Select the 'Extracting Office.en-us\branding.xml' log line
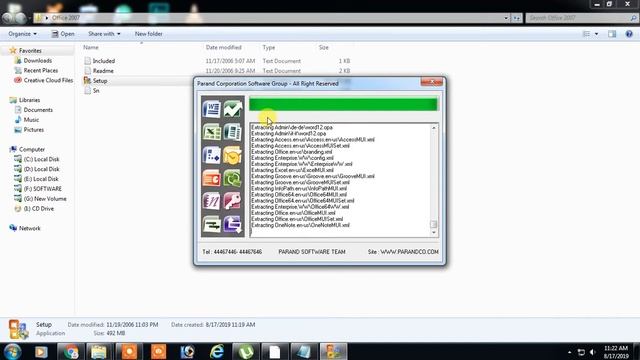The height and width of the screenshot is (360, 640). pyautogui.click(x=291, y=151)
